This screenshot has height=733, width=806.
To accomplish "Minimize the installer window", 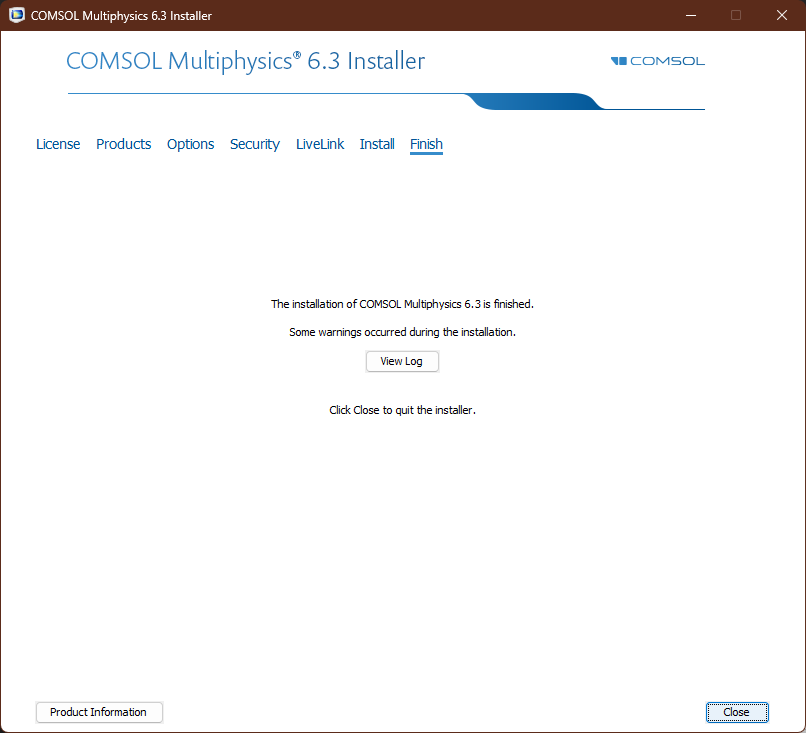I will pyautogui.click(x=691, y=15).
